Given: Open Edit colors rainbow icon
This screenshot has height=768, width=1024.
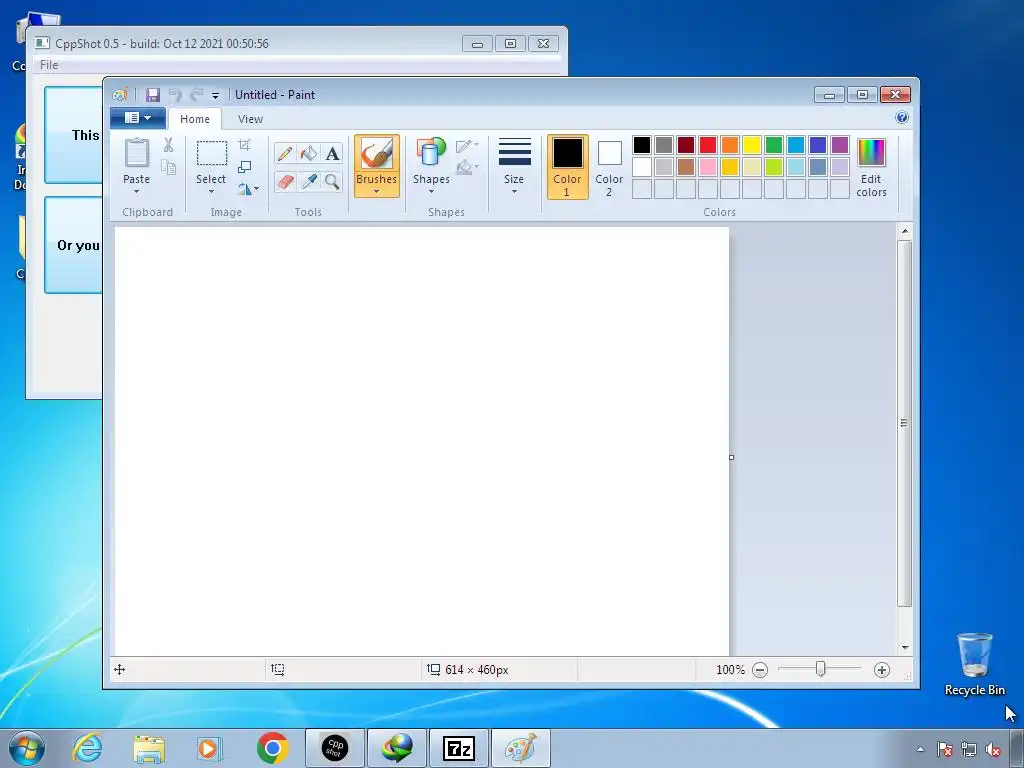Looking at the screenshot, I should click(x=871, y=153).
